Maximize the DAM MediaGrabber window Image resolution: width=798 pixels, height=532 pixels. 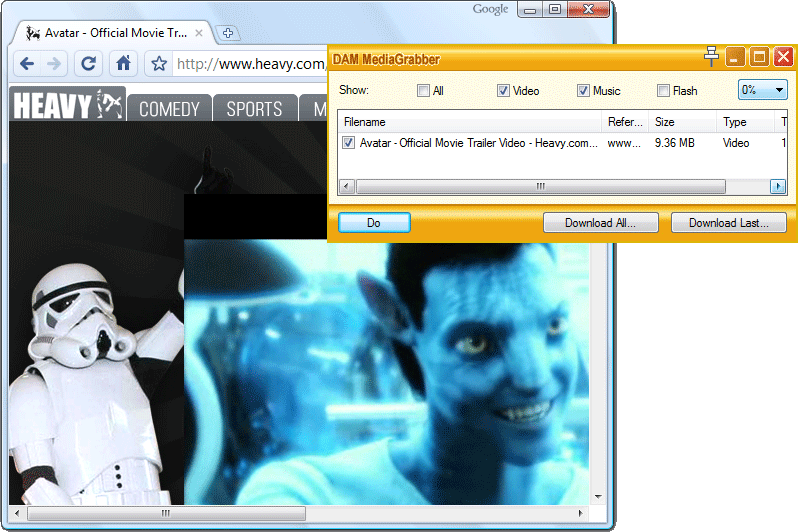pyautogui.click(x=759, y=57)
